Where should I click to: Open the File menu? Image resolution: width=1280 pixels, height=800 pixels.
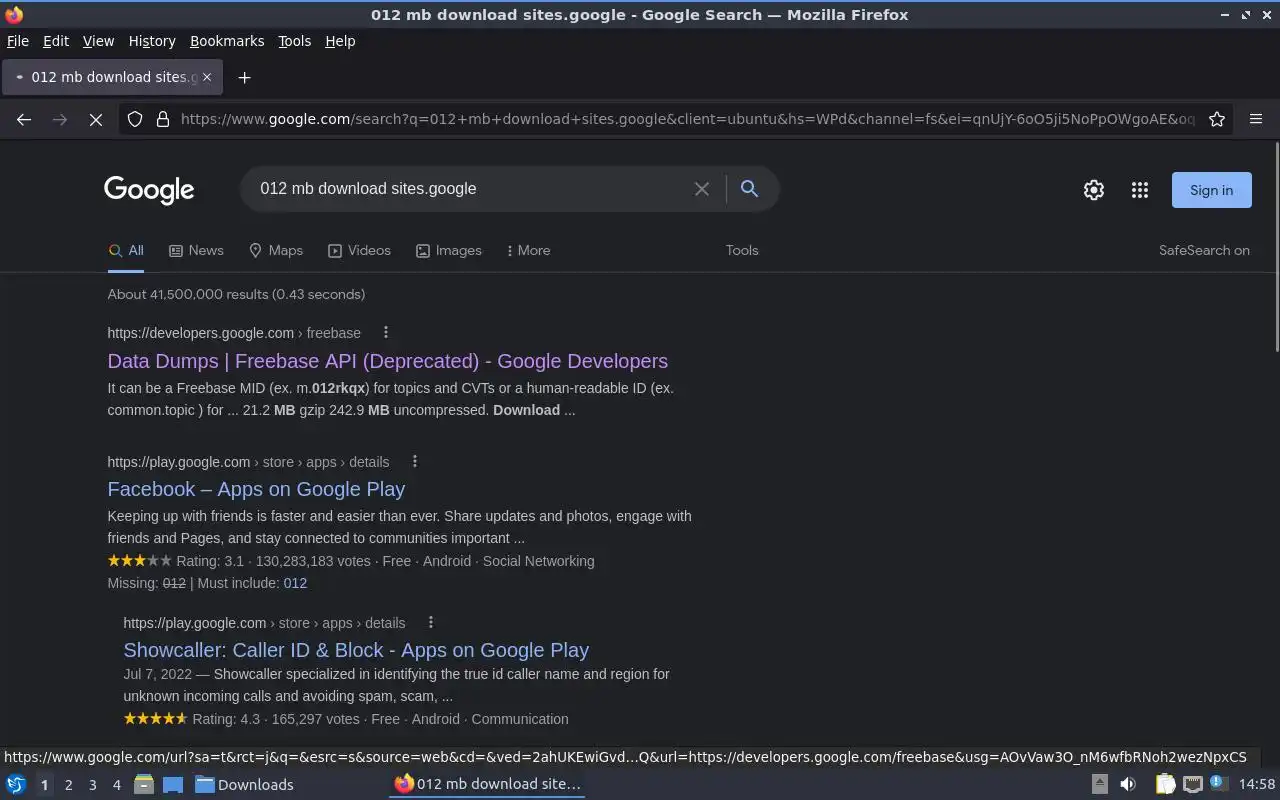[x=18, y=41]
